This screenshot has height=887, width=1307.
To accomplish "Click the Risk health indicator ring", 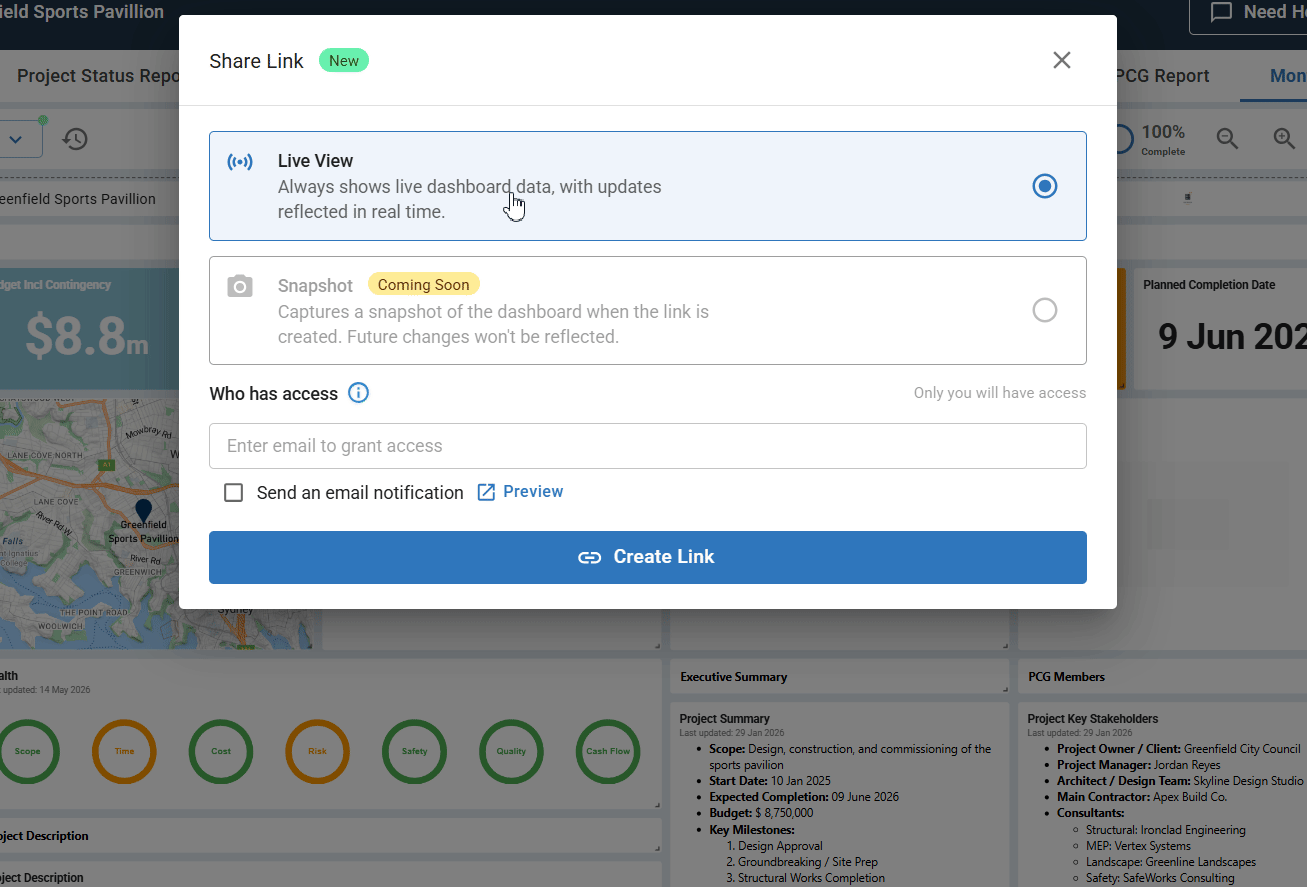I will 317,751.
